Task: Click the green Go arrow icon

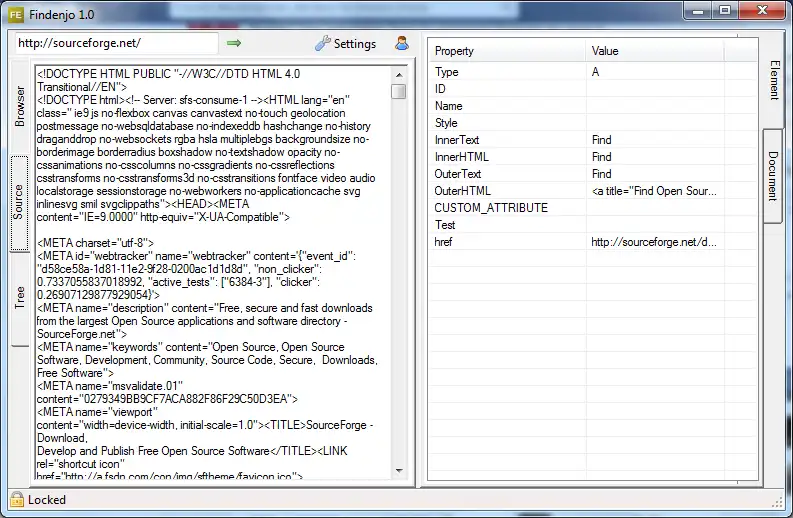Action: point(234,44)
